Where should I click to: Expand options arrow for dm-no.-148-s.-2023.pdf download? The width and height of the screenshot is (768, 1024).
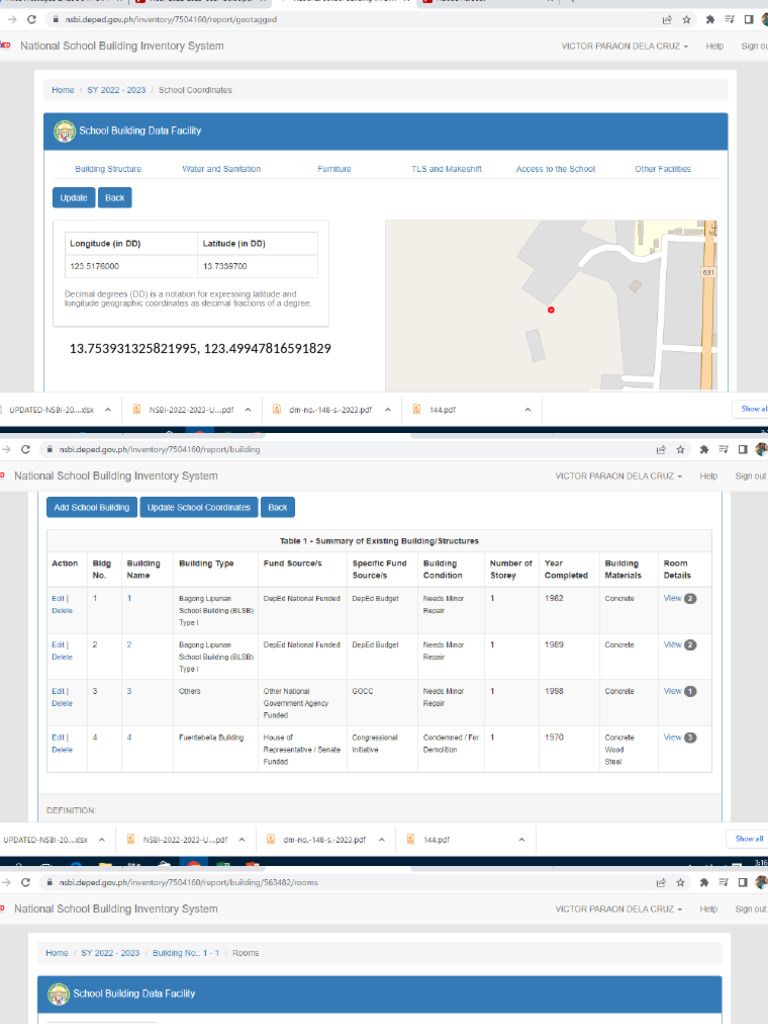point(388,410)
